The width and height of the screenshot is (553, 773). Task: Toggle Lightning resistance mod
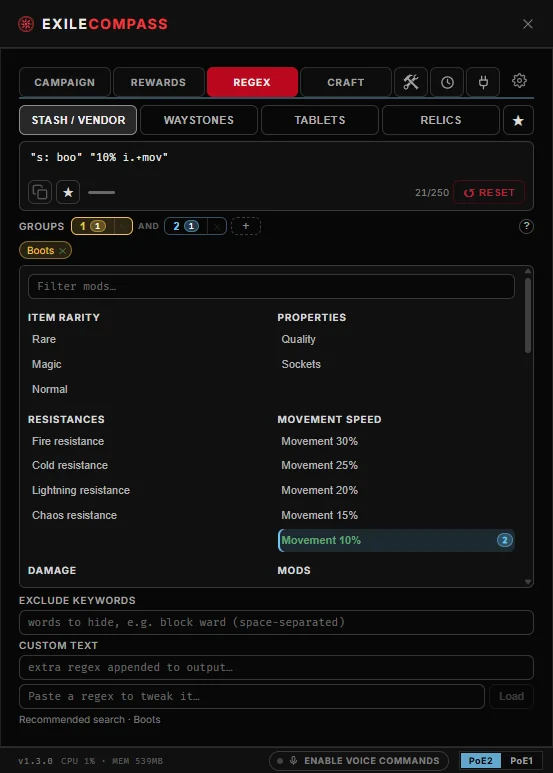click(x=81, y=491)
